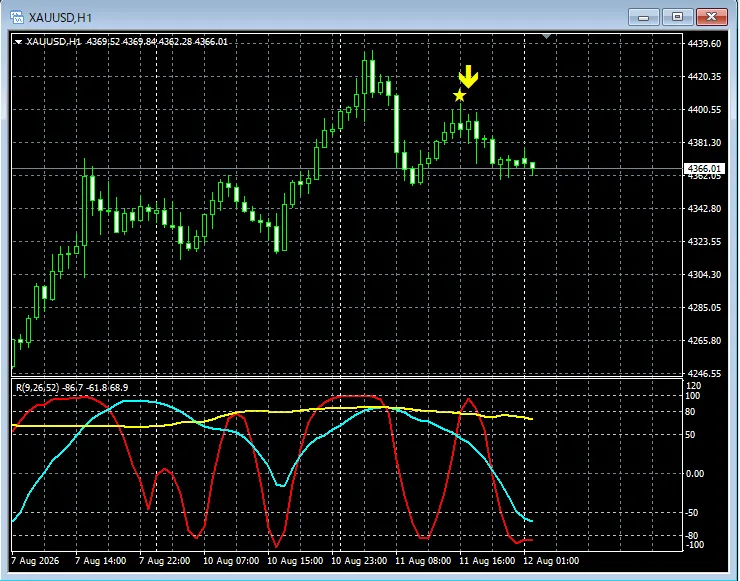Click time axis label 7 Aug 2026

(x=35, y=561)
